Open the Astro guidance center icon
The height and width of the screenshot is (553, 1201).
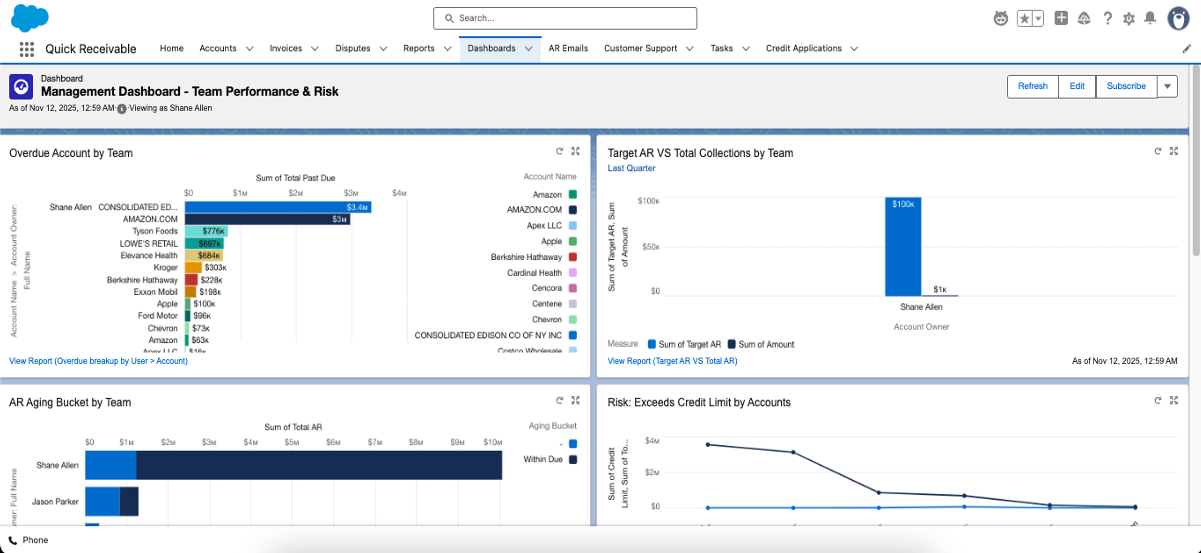[1001, 18]
